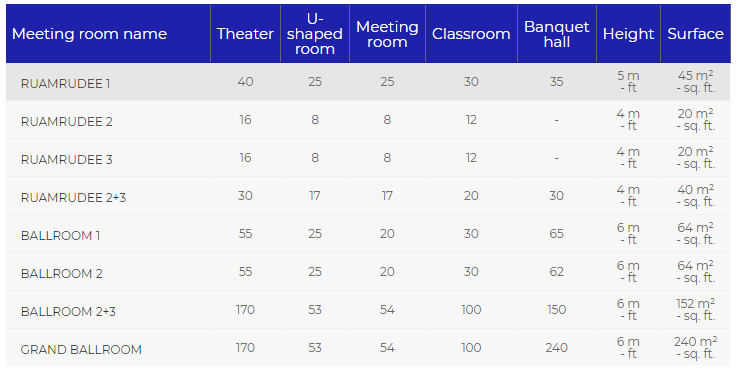Click the 152 m² surface cell

pos(695,310)
